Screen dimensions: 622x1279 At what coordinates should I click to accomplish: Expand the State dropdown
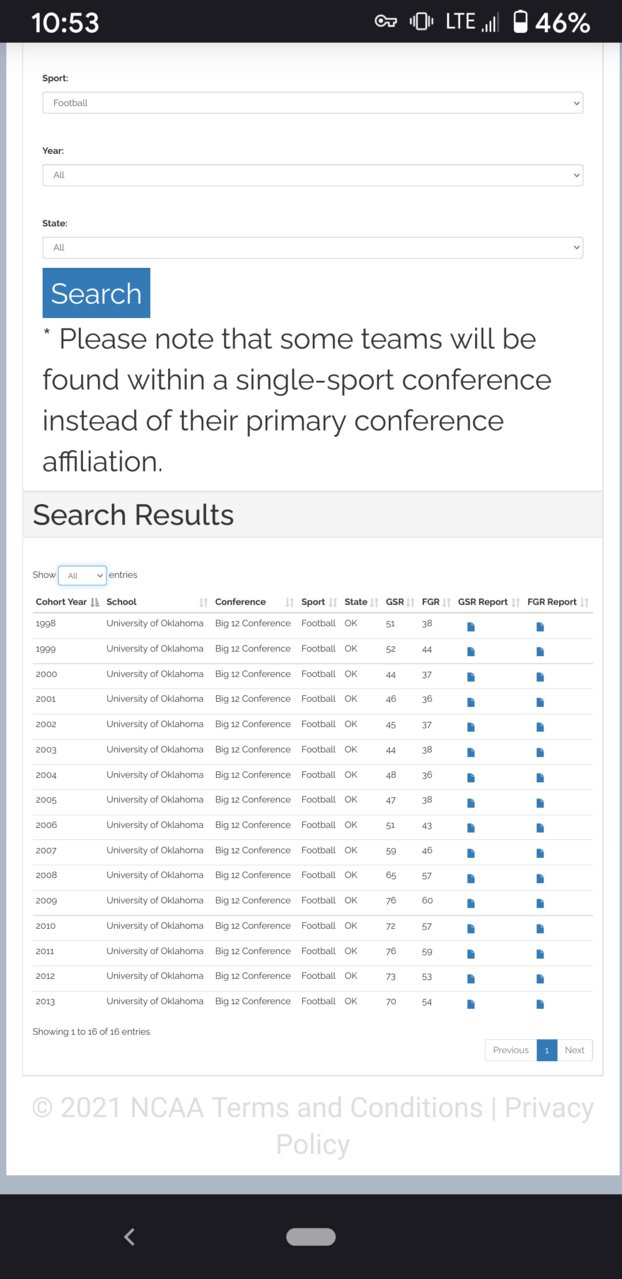[312, 247]
